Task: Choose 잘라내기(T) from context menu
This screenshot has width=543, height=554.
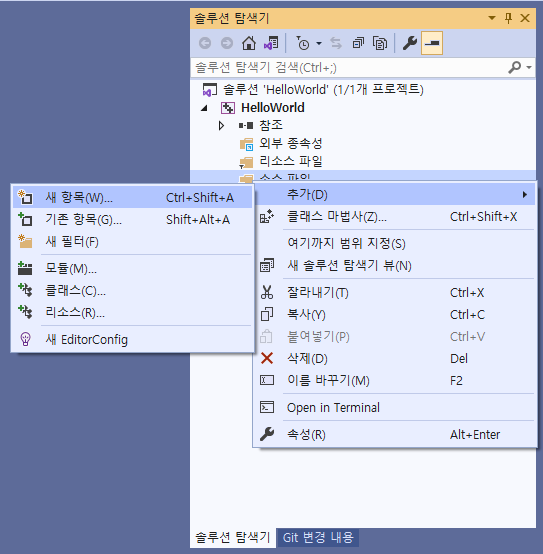Action: [x=395, y=293]
